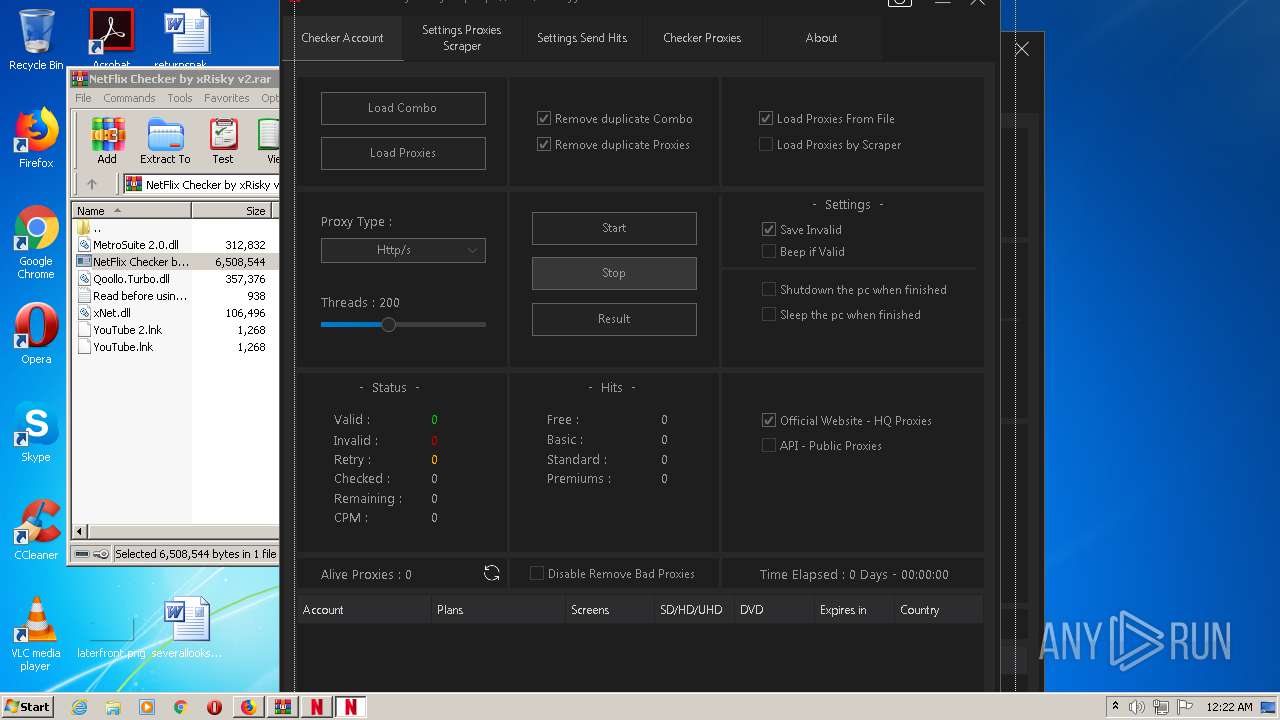Image resolution: width=1280 pixels, height=720 pixels.
Task: Open Windows Media Player from taskbar
Action: coord(147,707)
